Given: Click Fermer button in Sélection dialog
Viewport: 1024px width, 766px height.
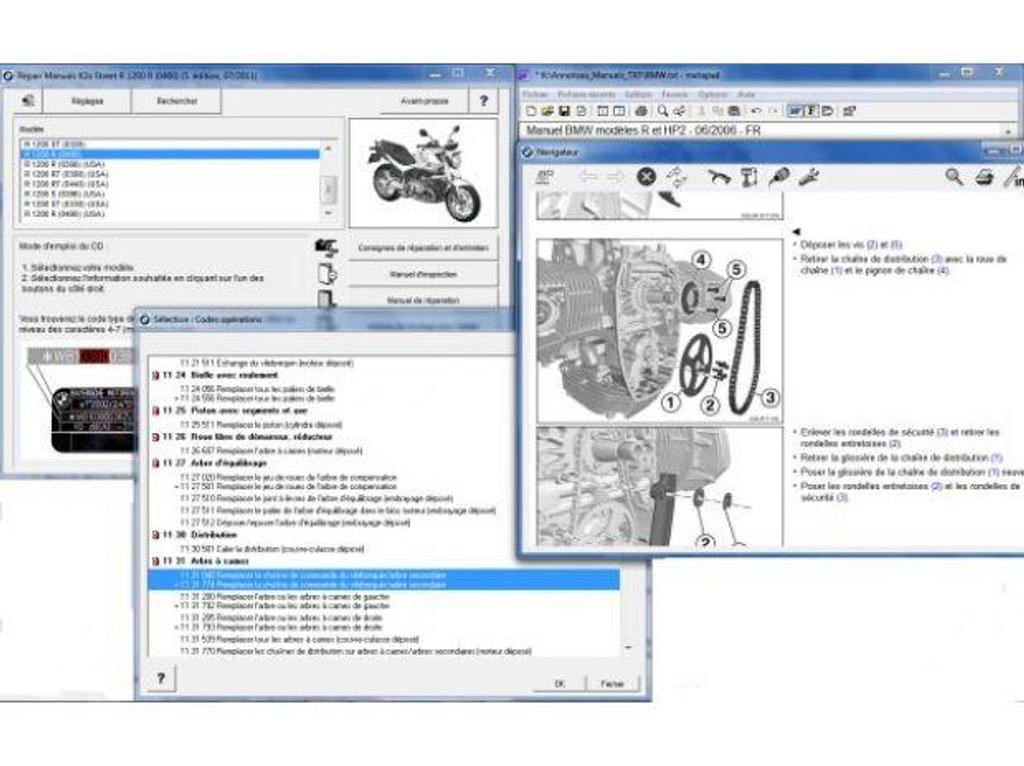Looking at the screenshot, I should point(612,683).
